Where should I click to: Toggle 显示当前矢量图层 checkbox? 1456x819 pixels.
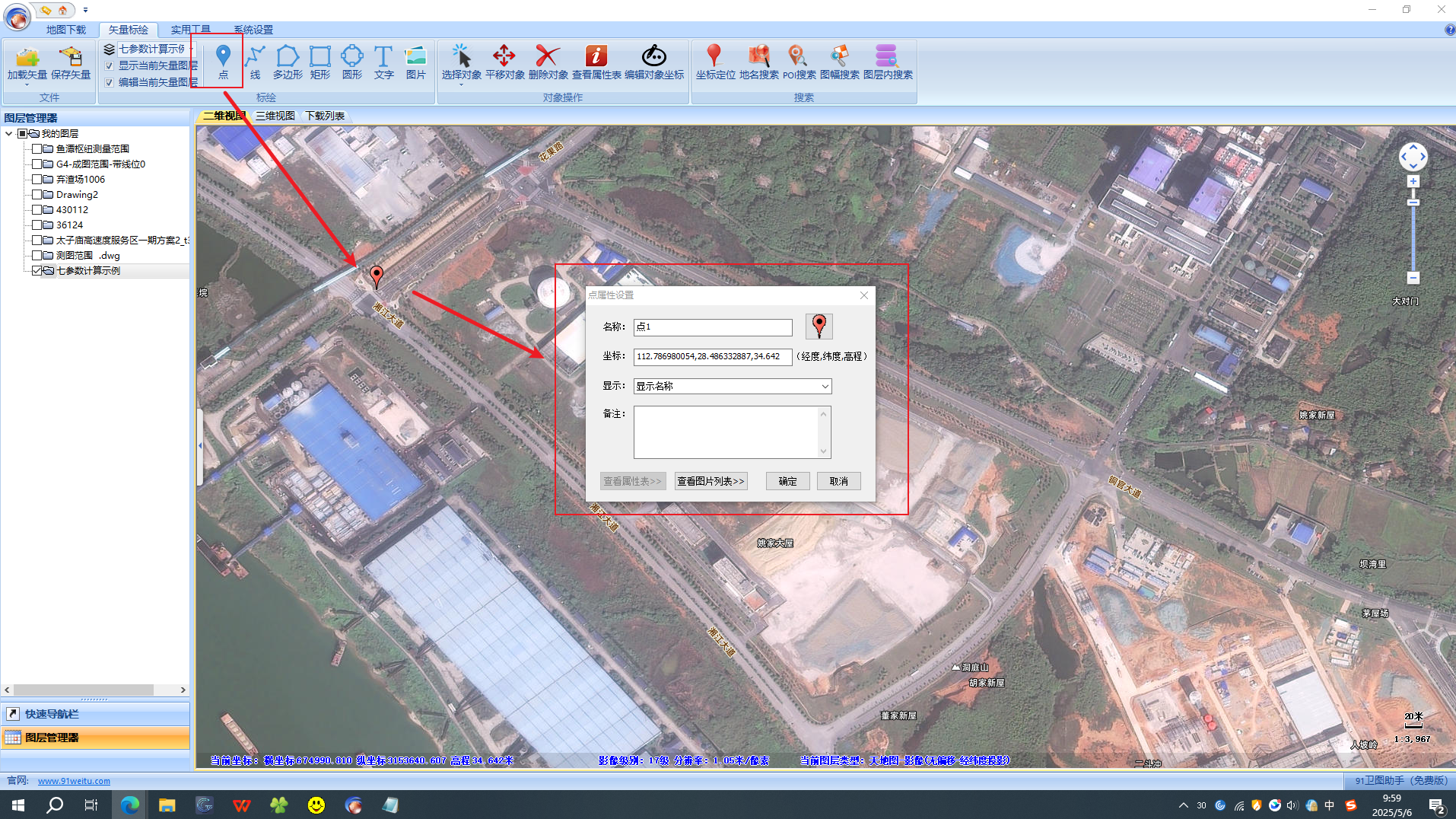pyautogui.click(x=109, y=66)
